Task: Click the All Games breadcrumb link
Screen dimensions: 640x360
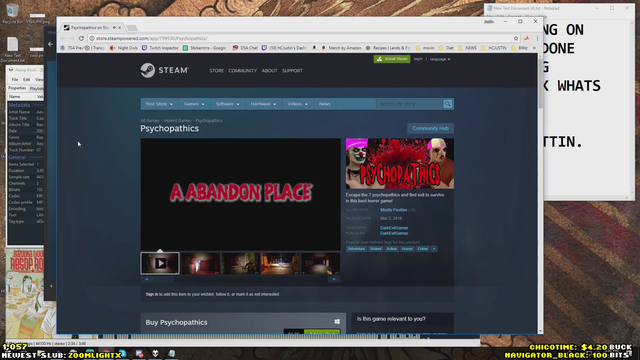Action: [x=150, y=120]
